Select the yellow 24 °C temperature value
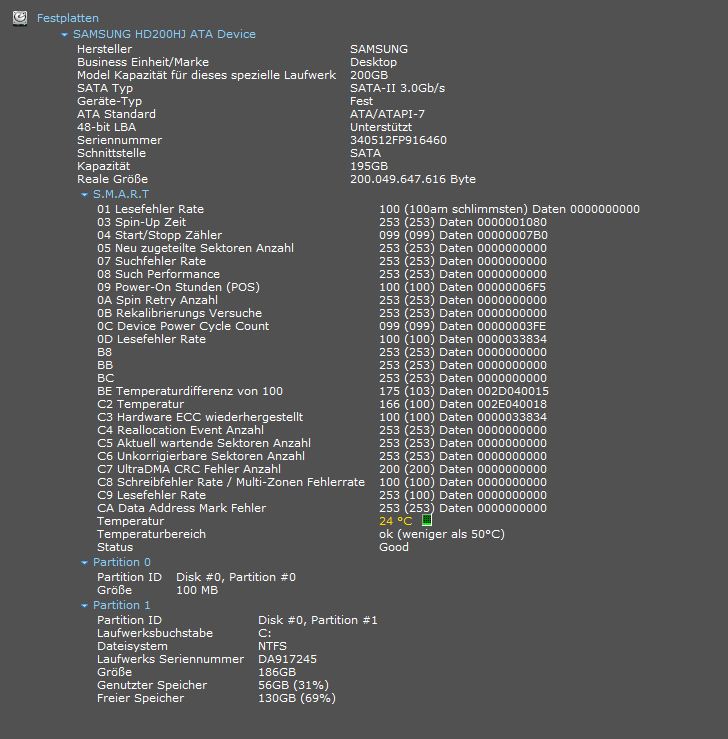This screenshot has width=728, height=739. pyautogui.click(x=395, y=521)
